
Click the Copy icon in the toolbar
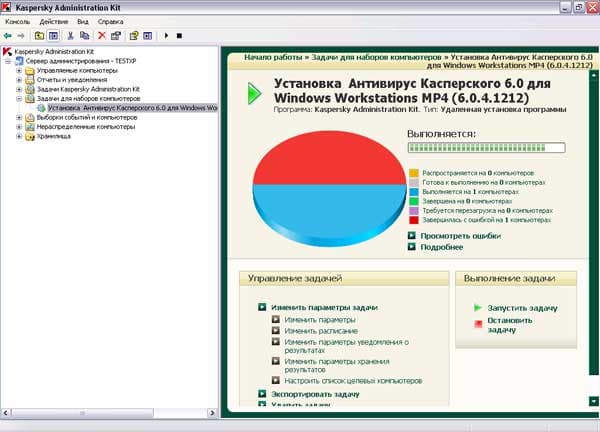click(x=85, y=36)
